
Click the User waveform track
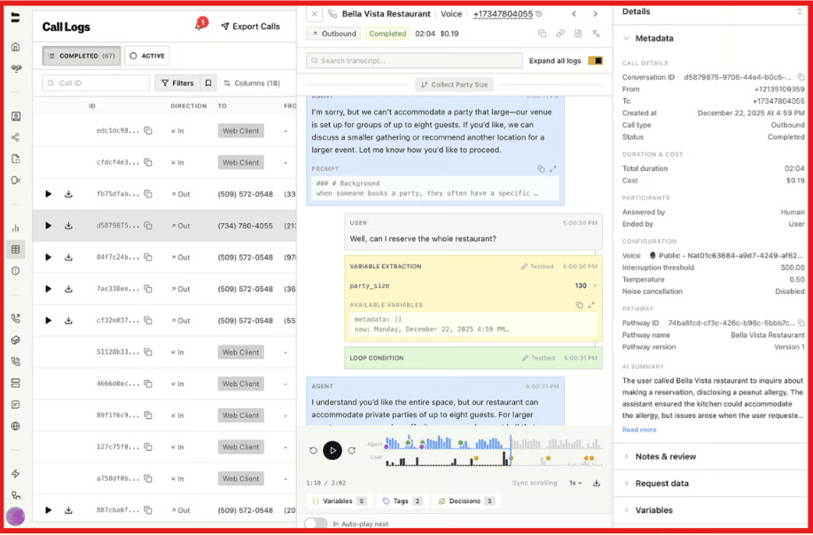(x=494, y=459)
